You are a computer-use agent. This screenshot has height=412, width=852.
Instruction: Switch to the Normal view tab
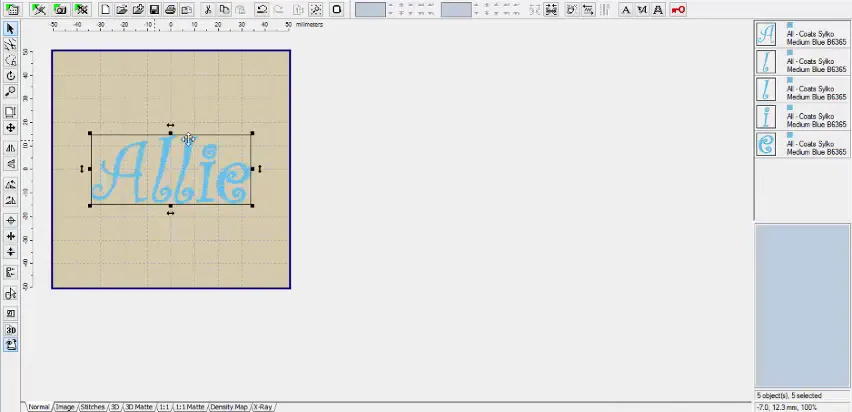[39, 407]
